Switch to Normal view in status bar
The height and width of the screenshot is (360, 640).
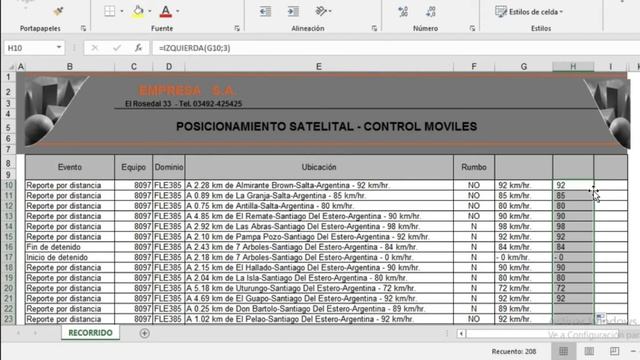point(564,351)
